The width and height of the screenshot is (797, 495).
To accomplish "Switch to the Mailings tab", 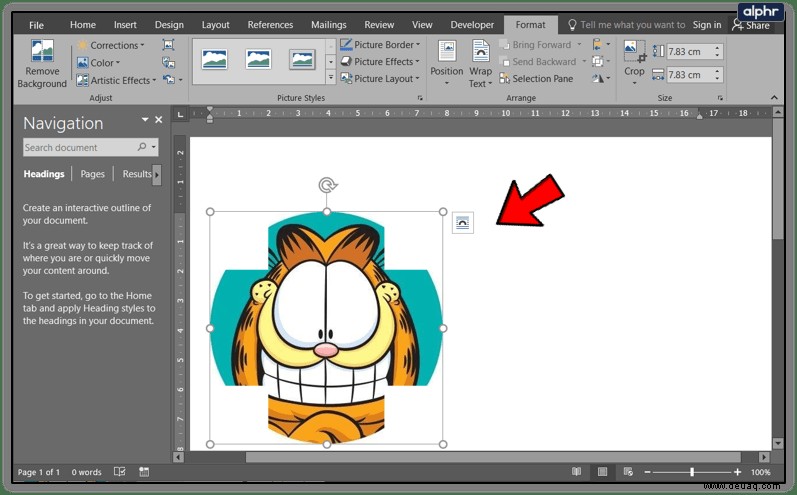I will pos(329,25).
